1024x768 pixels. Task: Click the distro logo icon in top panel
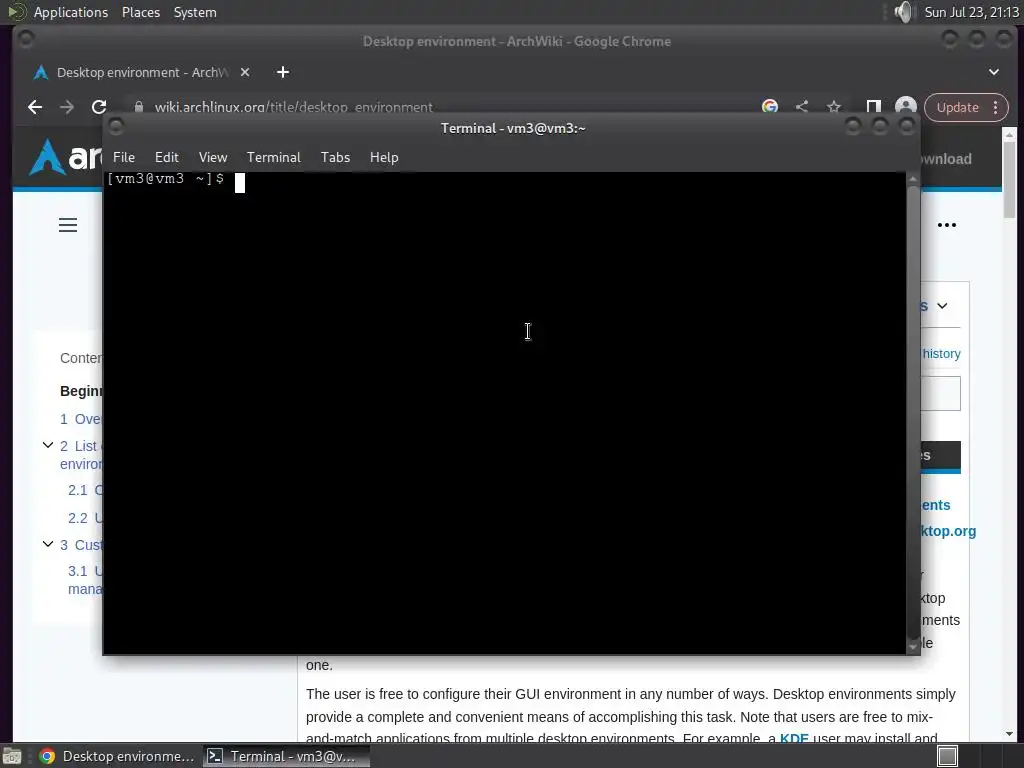[16, 12]
